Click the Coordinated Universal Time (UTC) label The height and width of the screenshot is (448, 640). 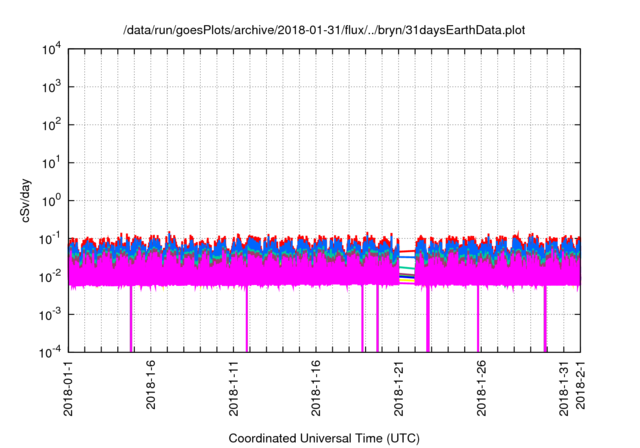click(324, 438)
